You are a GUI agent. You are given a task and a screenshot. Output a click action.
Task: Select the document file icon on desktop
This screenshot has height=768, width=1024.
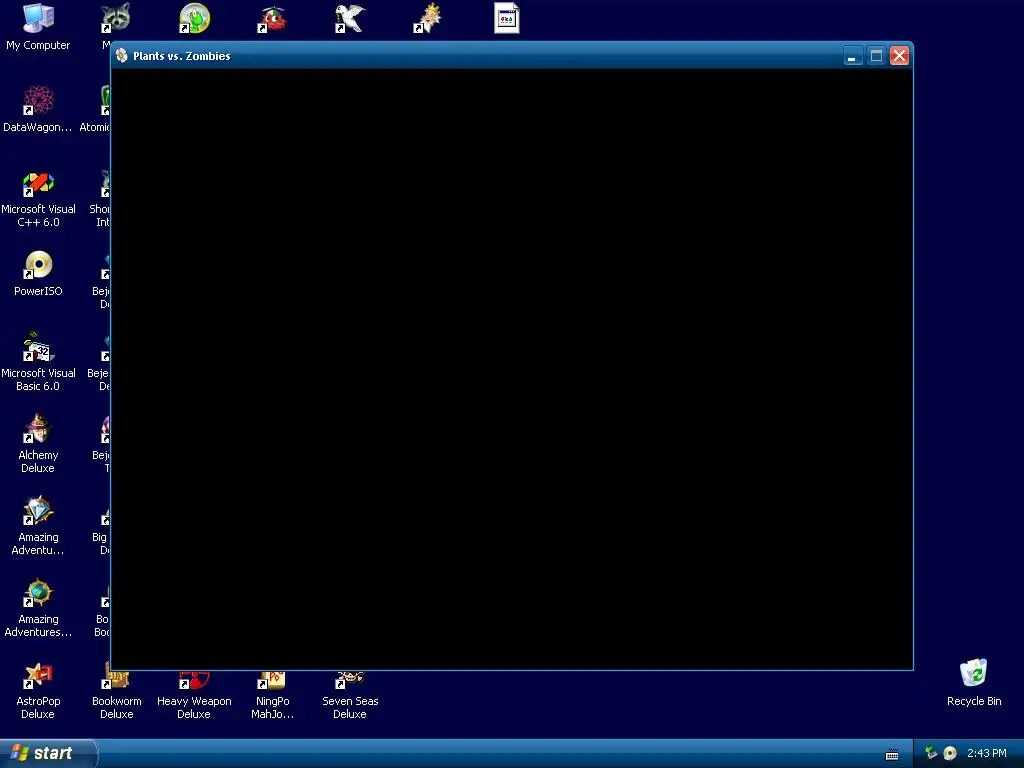click(x=506, y=18)
